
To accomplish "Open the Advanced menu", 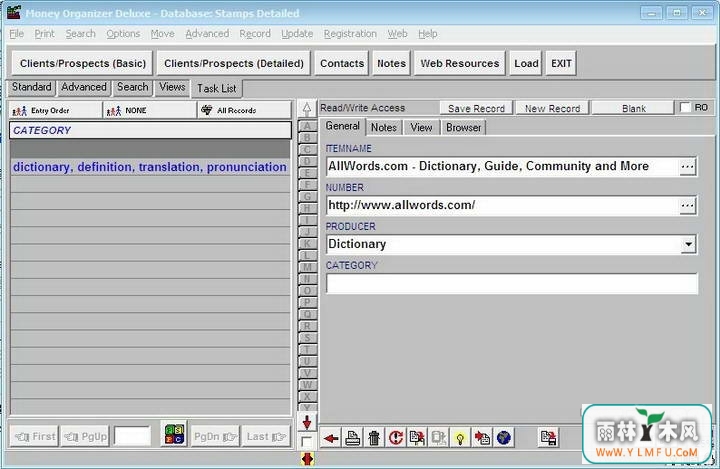I will click(207, 34).
